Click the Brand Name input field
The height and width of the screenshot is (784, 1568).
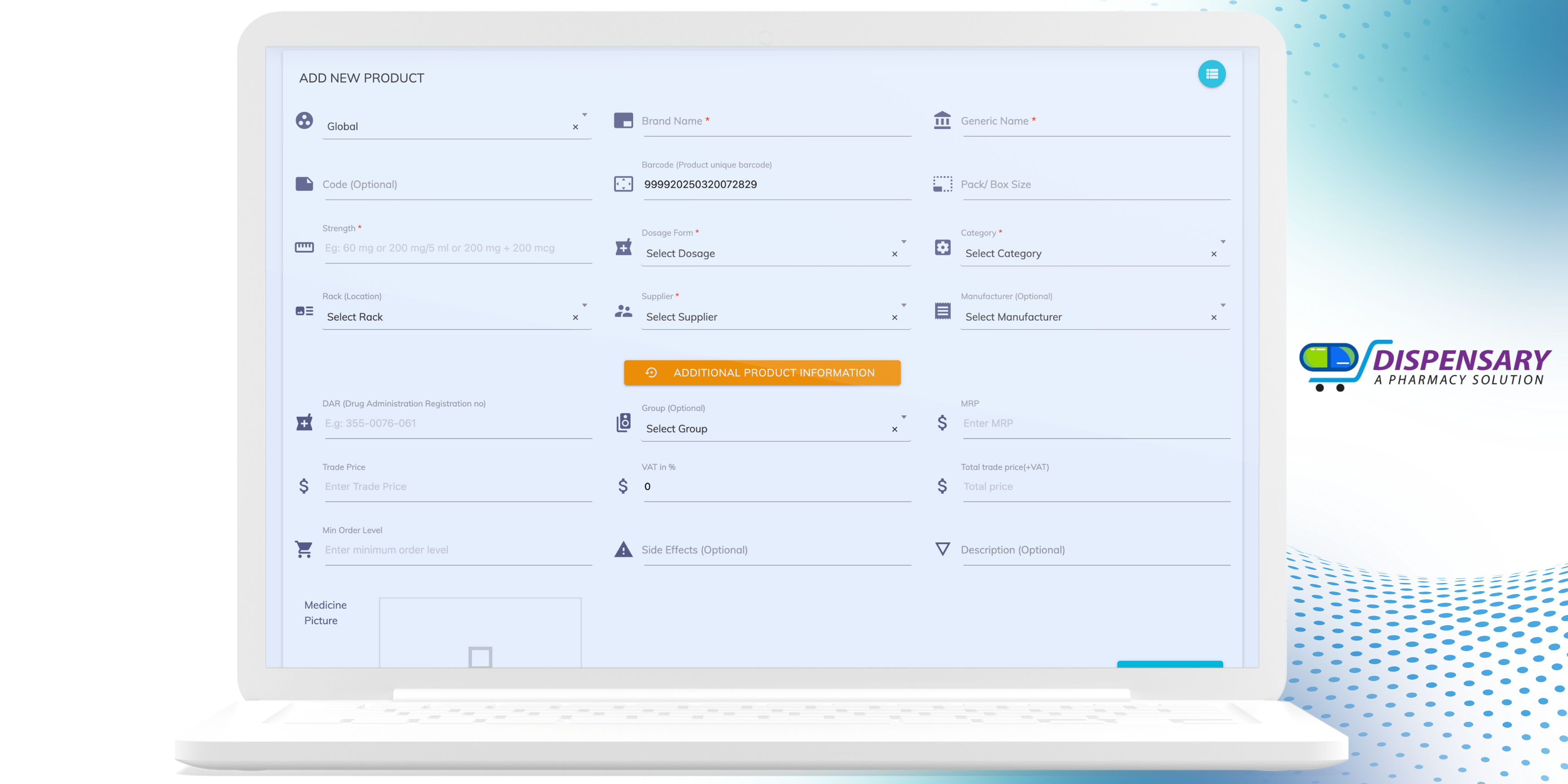point(776,121)
